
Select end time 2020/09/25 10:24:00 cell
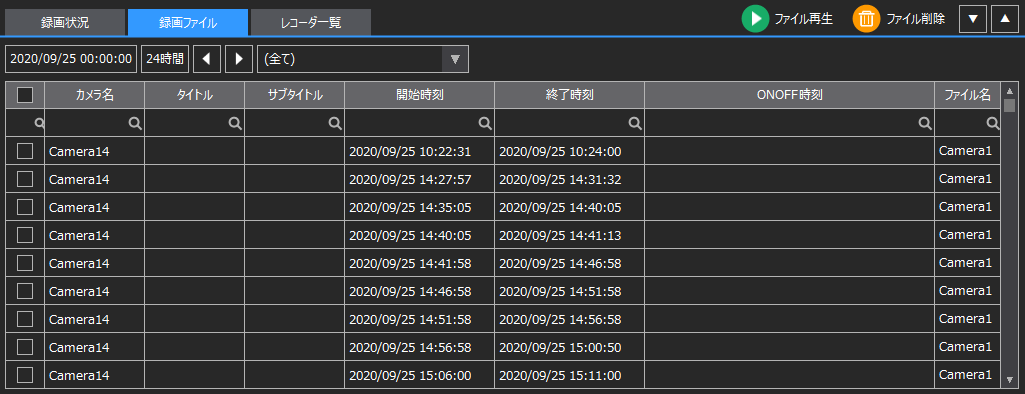[x=569, y=152]
